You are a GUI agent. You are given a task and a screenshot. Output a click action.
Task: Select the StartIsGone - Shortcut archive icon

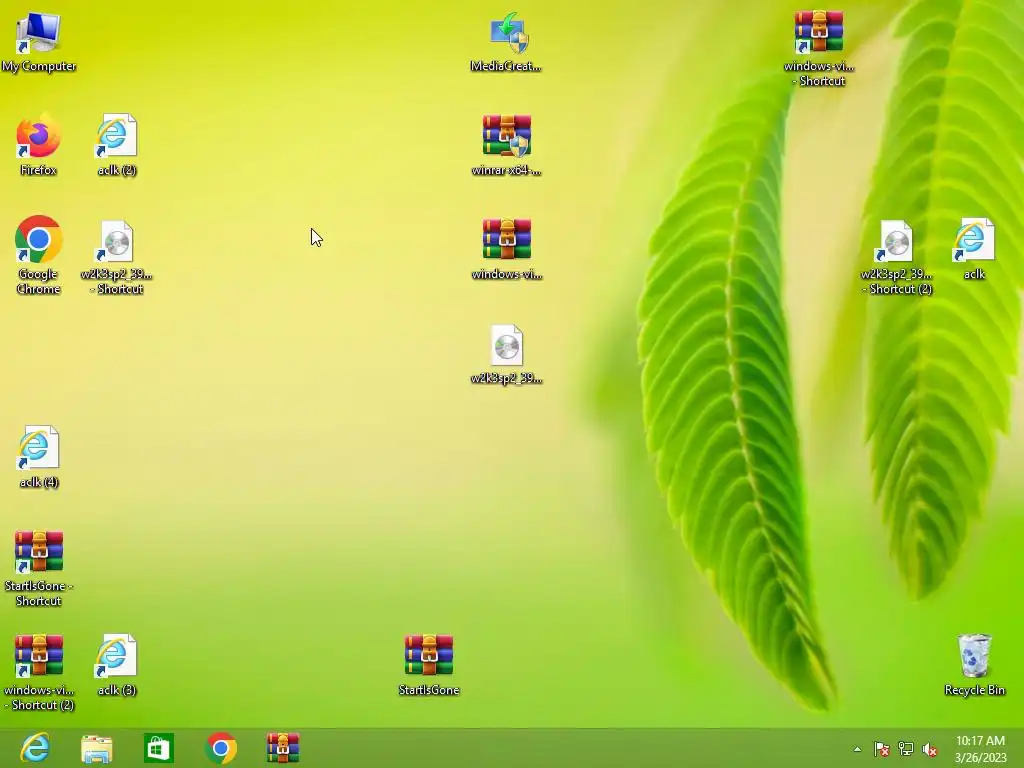39,568
